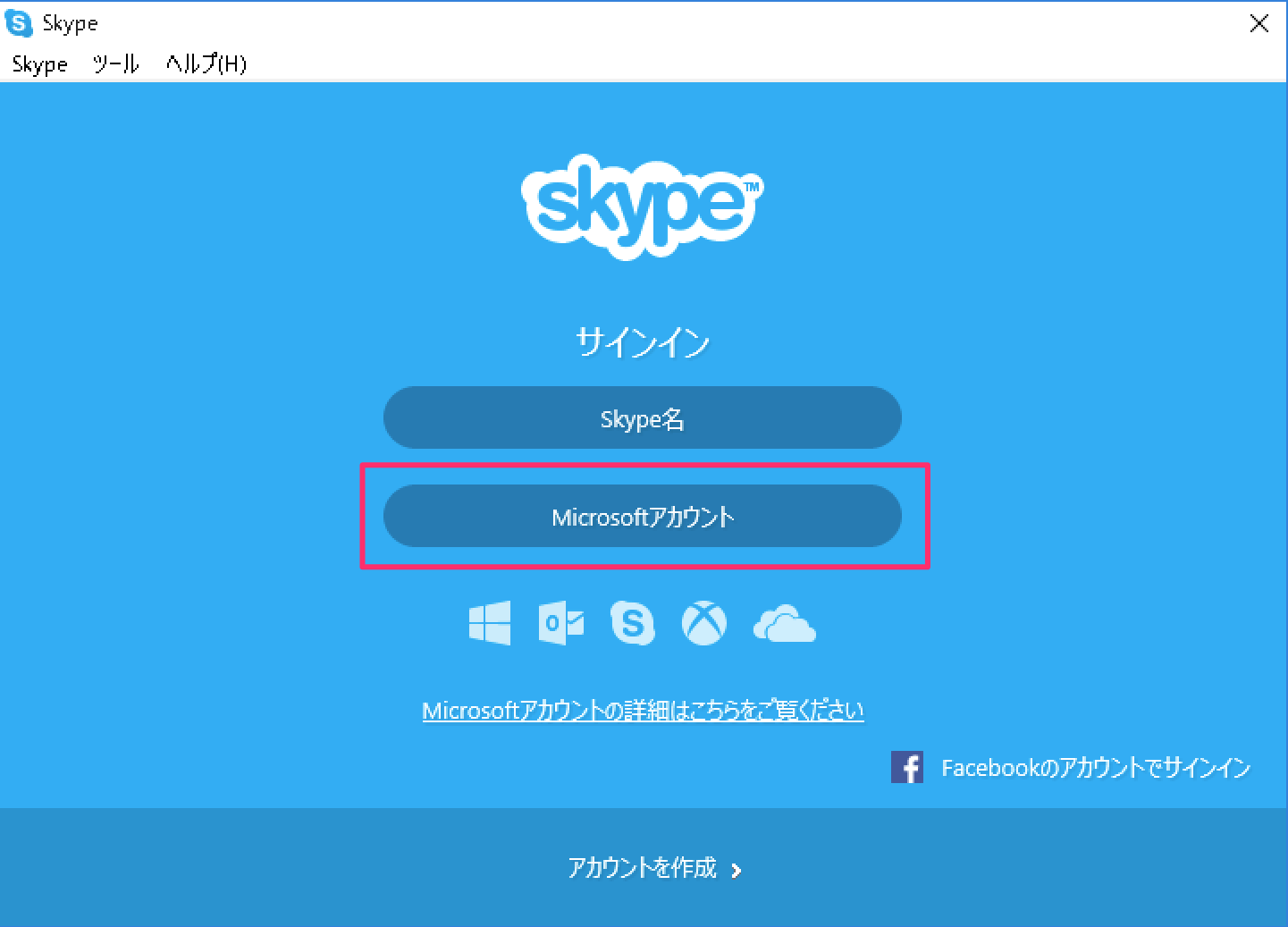Click the サインイン heading text

[x=643, y=342]
